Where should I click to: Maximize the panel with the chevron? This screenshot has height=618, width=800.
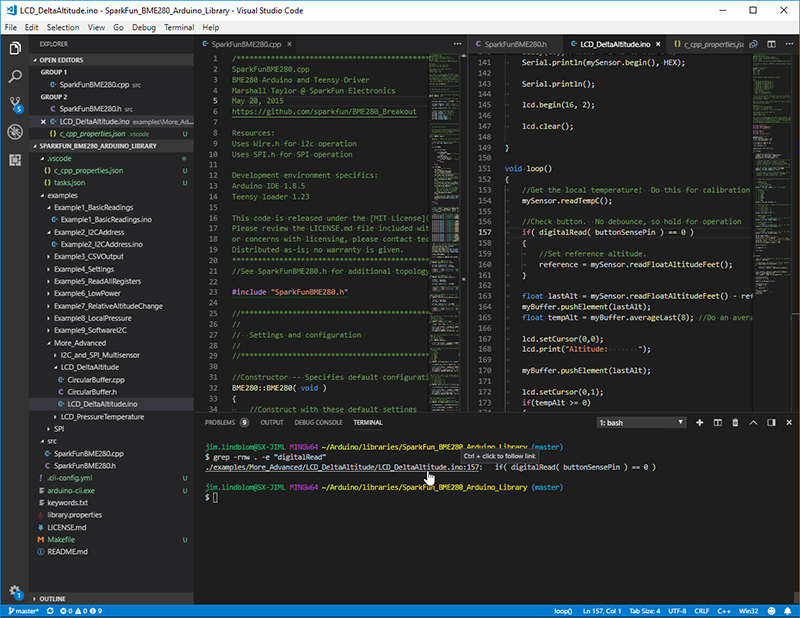(x=755, y=422)
